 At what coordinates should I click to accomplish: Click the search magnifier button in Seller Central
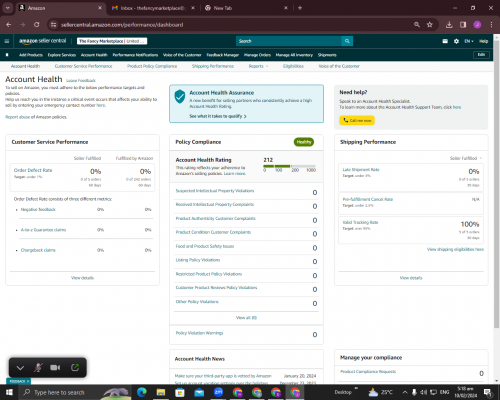347,41
